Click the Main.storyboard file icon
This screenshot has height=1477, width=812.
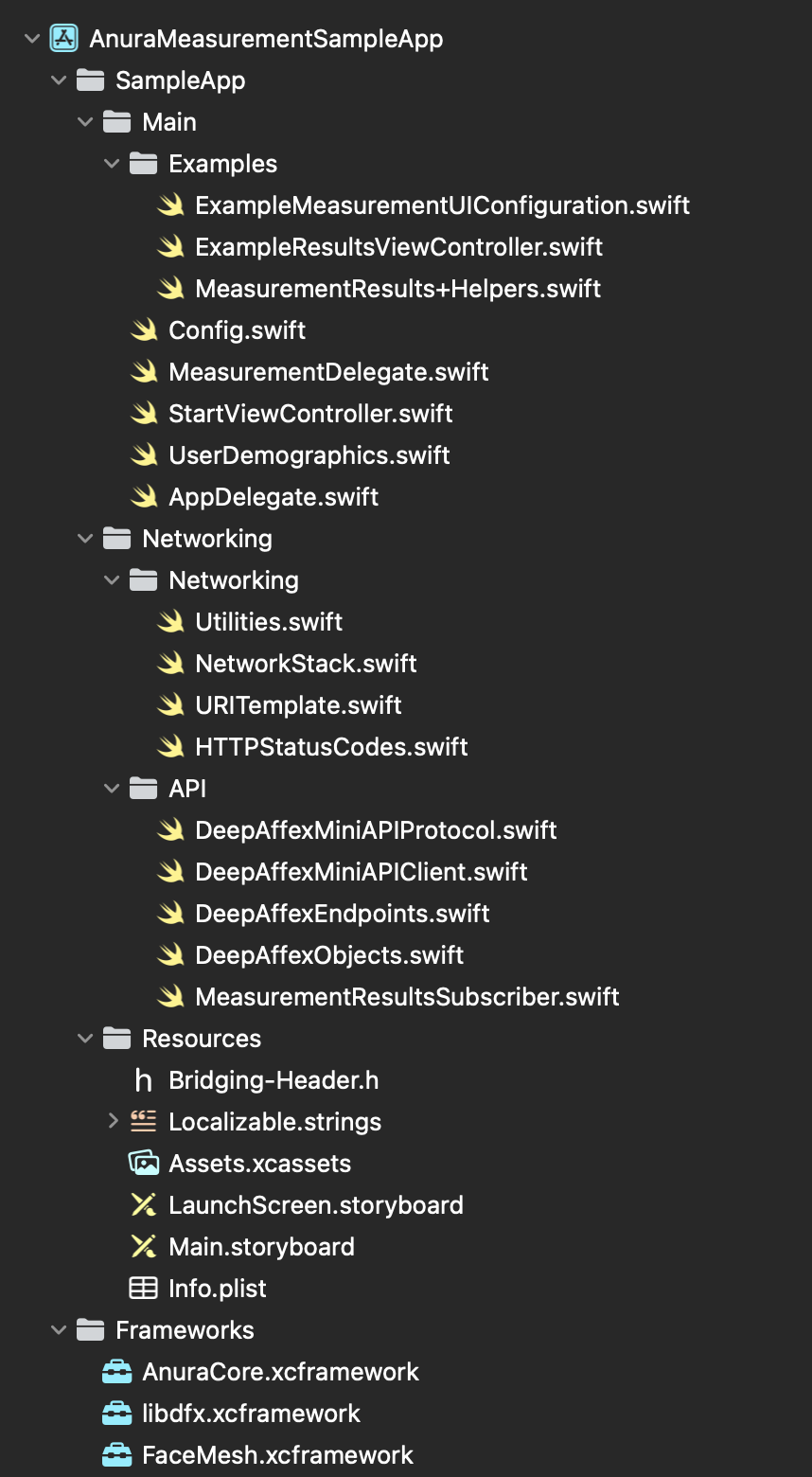[144, 1247]
